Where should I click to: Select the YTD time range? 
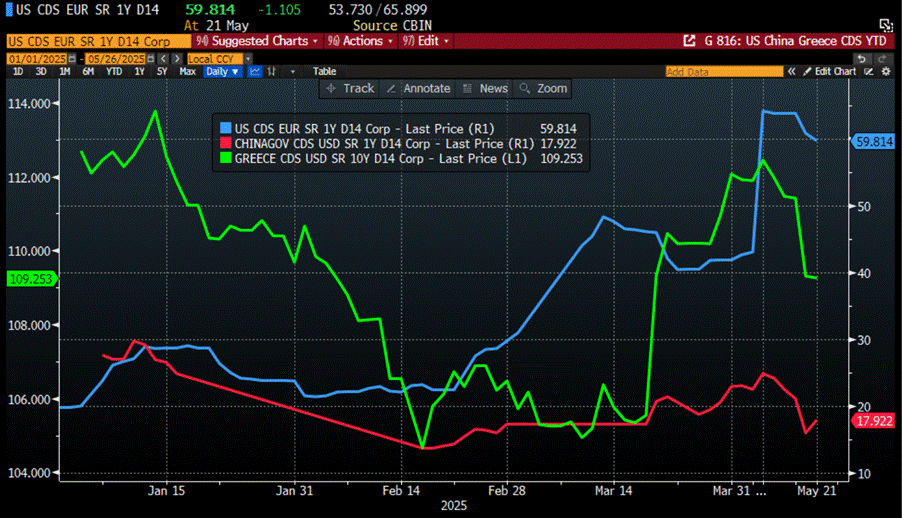tap(114, 71)
